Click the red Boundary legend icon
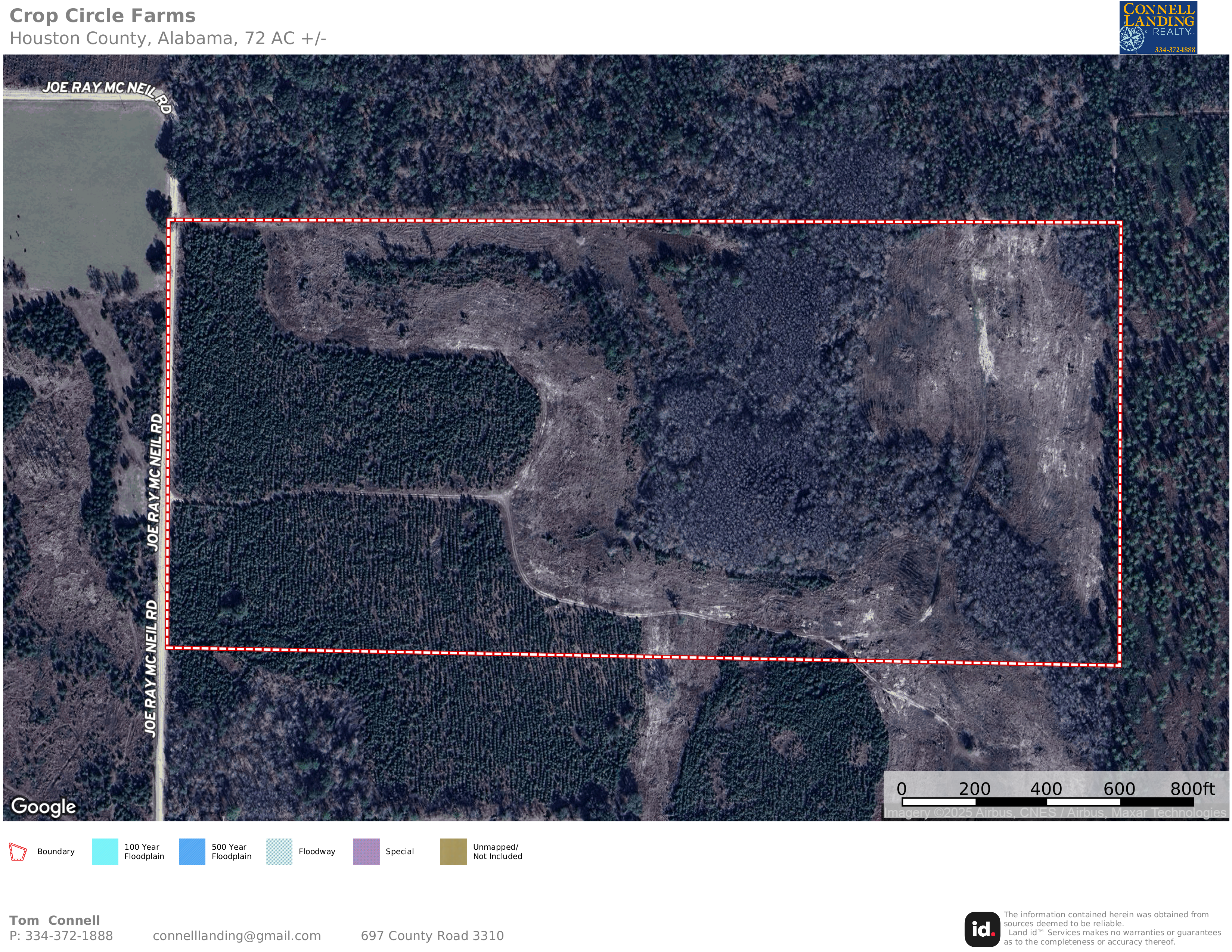This screenshot has width=1232, height=952. click(x=18, y=852)
